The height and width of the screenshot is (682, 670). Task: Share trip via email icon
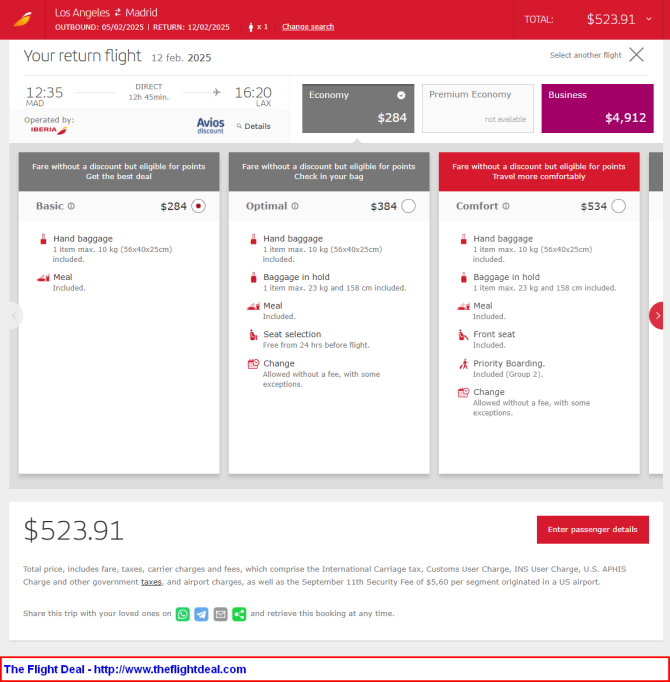(x=221, y=614)
